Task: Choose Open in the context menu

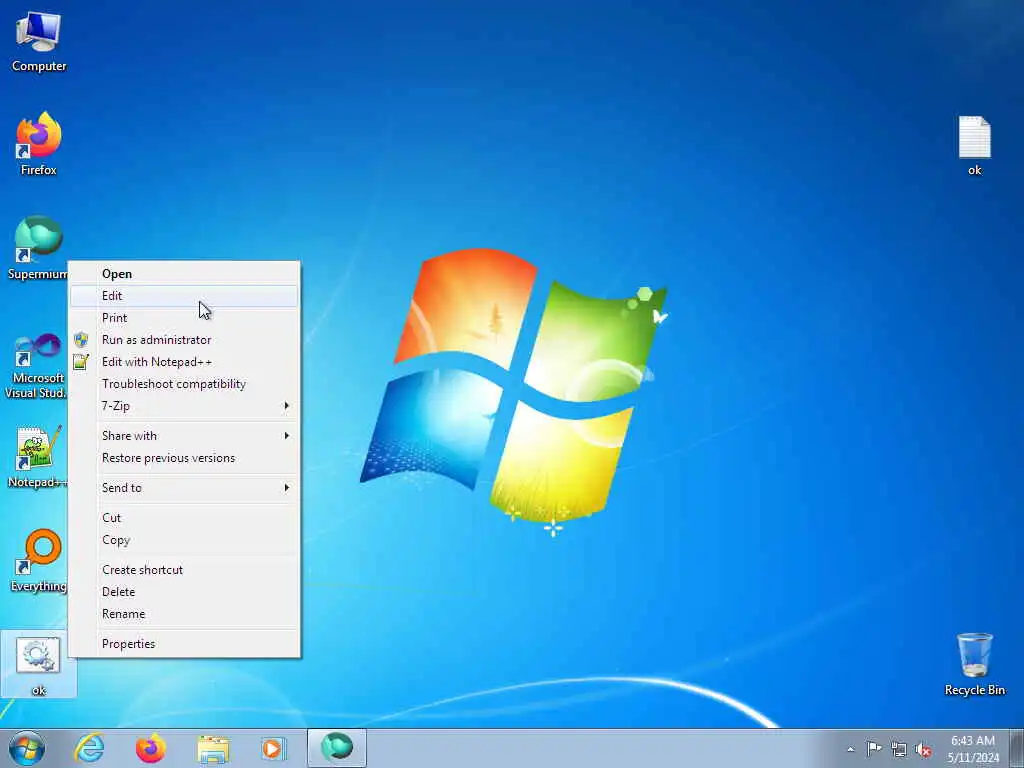Action: (184, 274)
